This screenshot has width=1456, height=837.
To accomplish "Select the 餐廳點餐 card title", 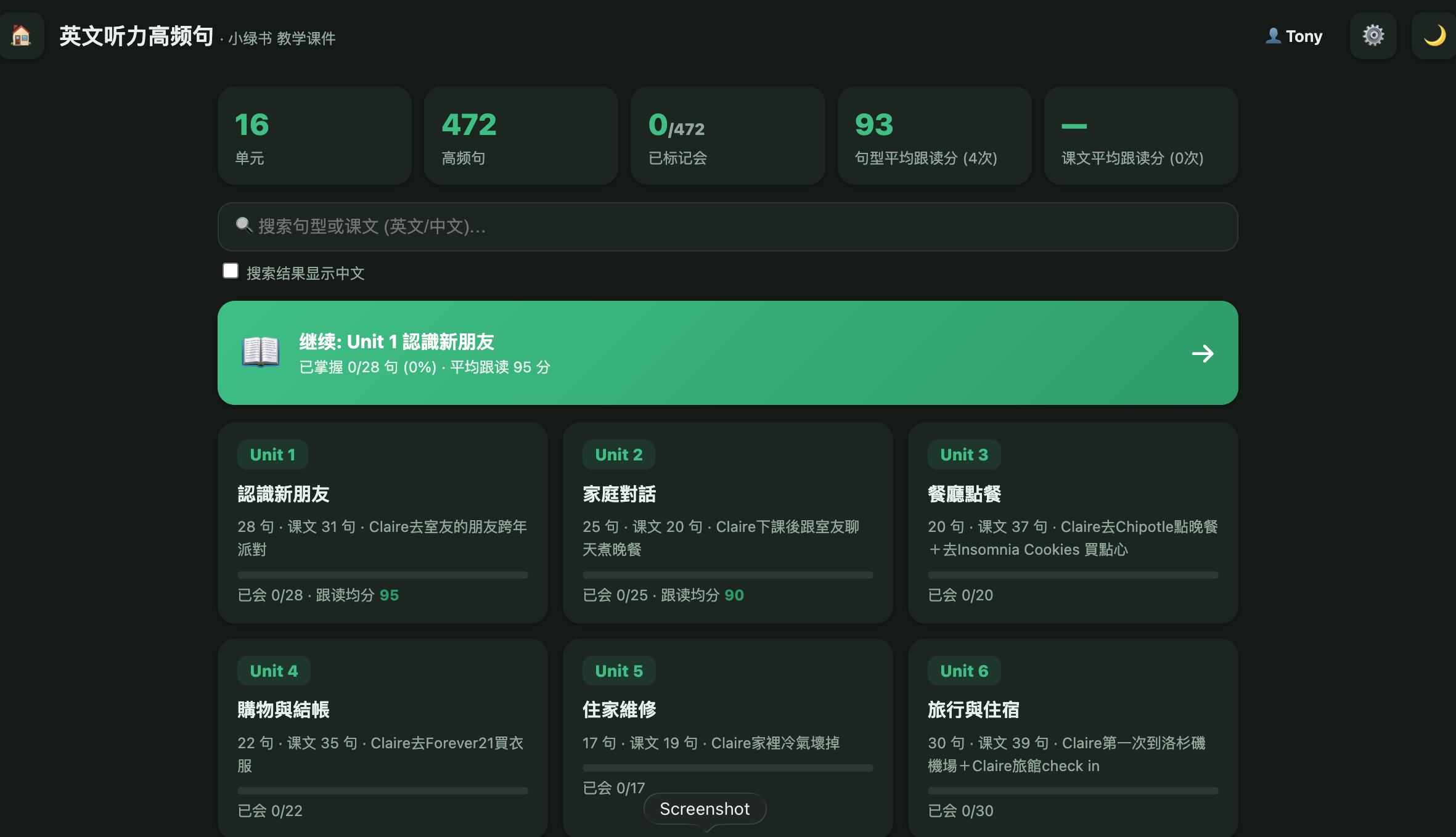I will (x=965, y=494).
